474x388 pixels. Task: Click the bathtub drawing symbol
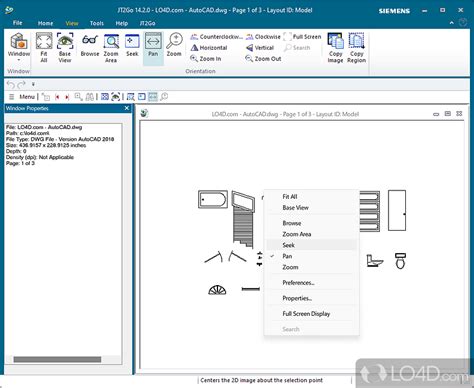(213, 199)
